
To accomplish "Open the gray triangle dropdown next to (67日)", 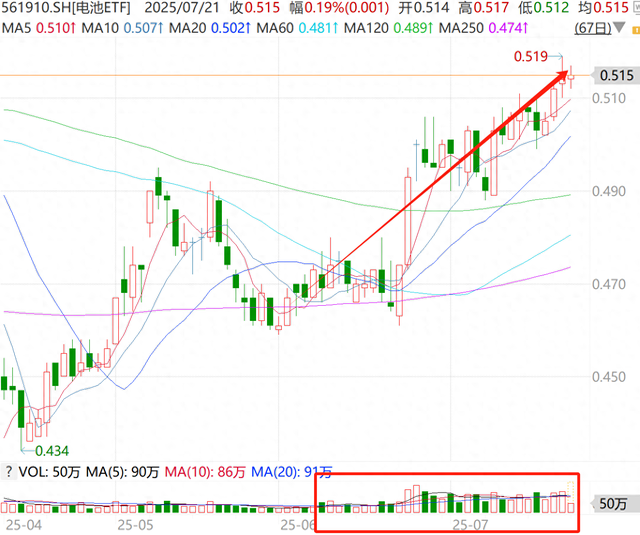I will 619,28.
